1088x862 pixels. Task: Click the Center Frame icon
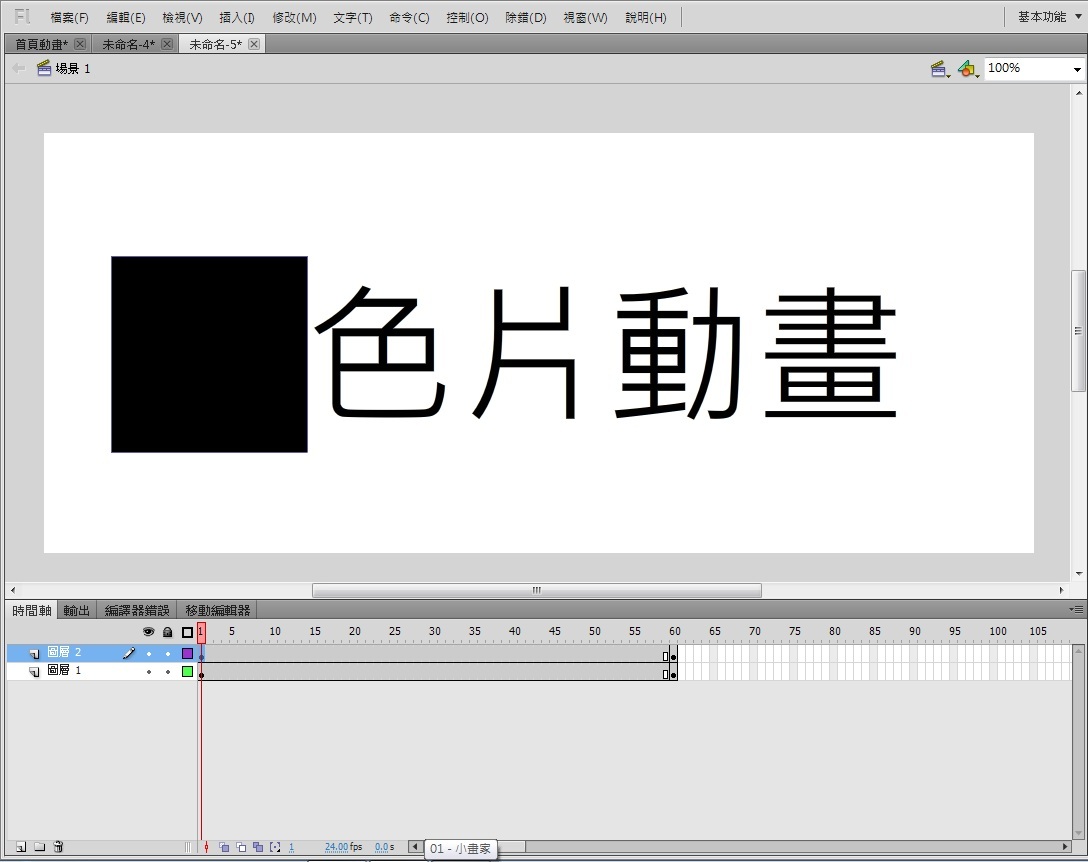pos(206,847)
